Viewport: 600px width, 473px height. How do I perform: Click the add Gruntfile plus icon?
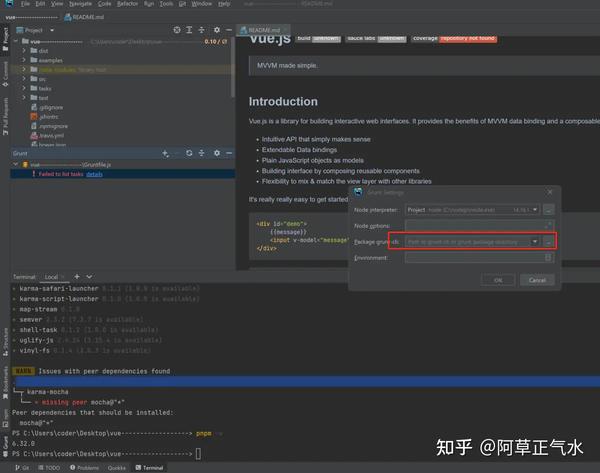click(x=165, y=153)
